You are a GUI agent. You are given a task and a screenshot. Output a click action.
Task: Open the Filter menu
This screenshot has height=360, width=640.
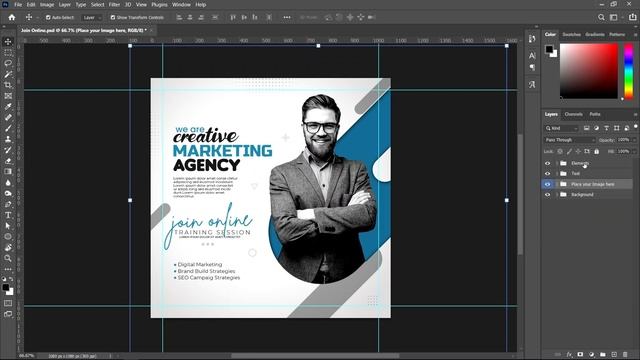click(x=114, y=4)
